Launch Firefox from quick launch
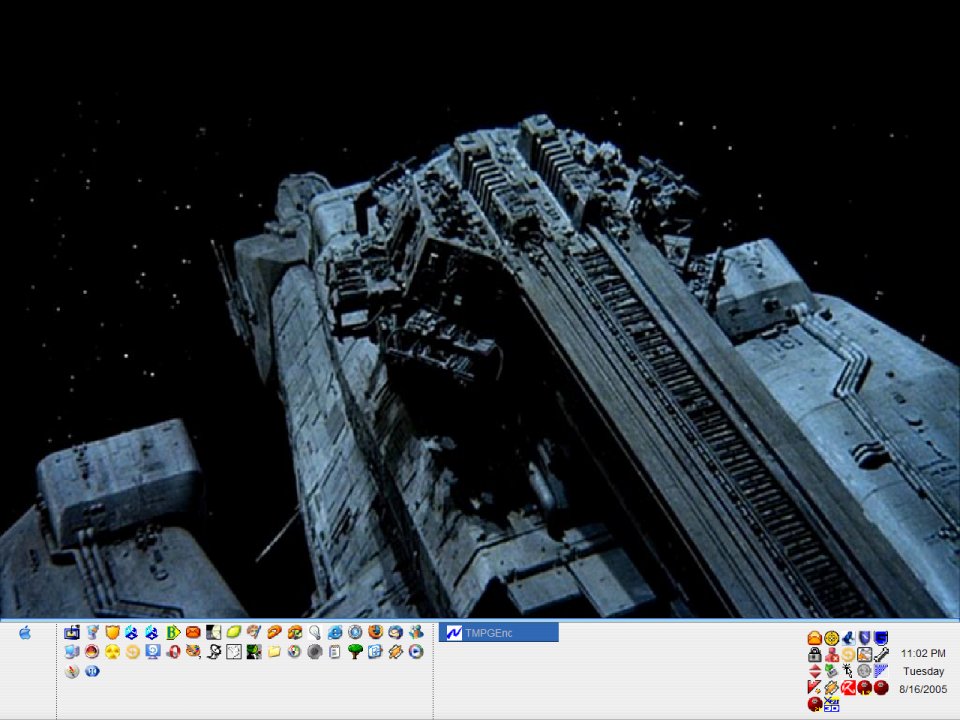960x720 pixels. point(375,632)
